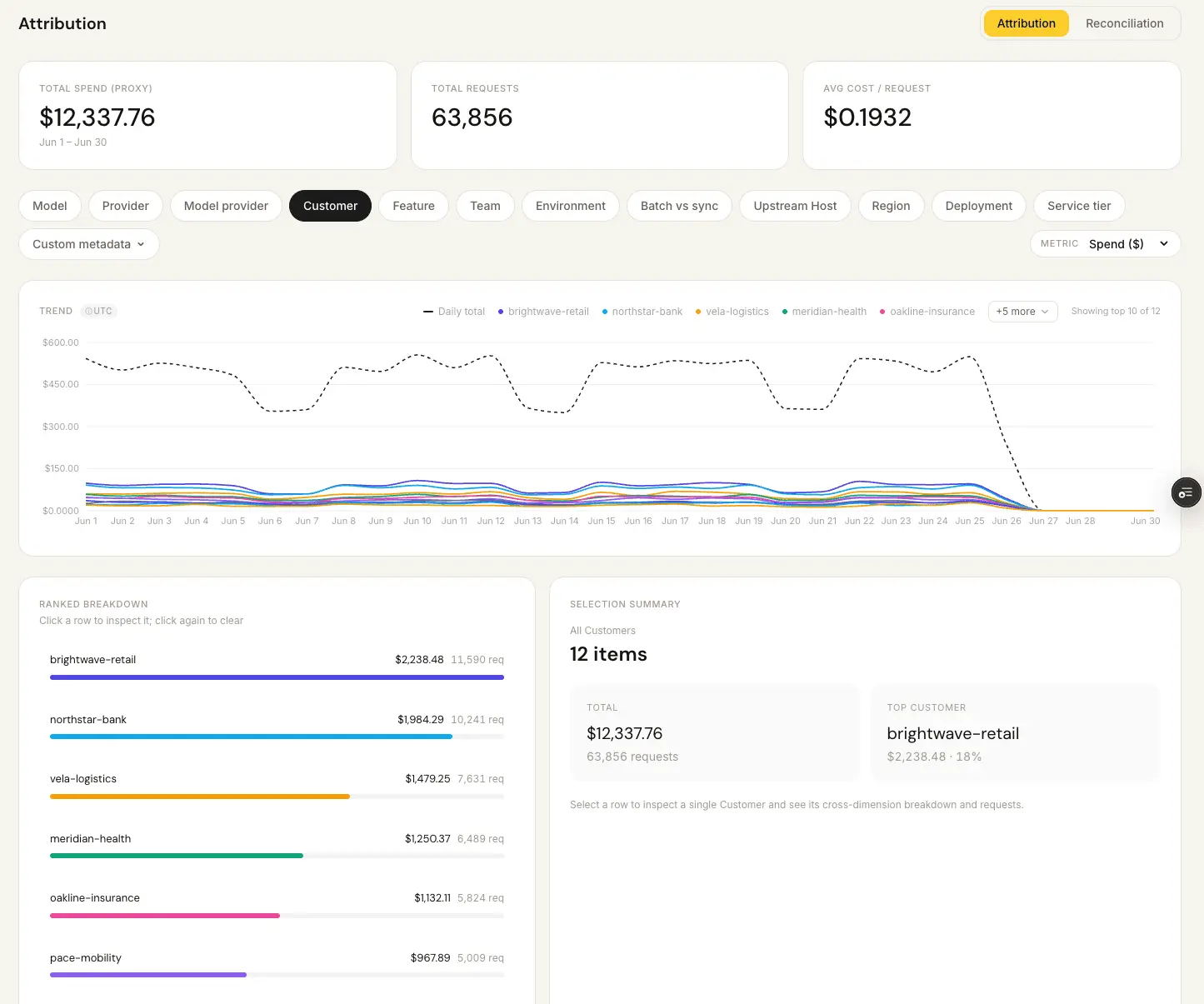Group by Provider dimension
This screenshot has height=1004, width=1204.
pos(126,206)
